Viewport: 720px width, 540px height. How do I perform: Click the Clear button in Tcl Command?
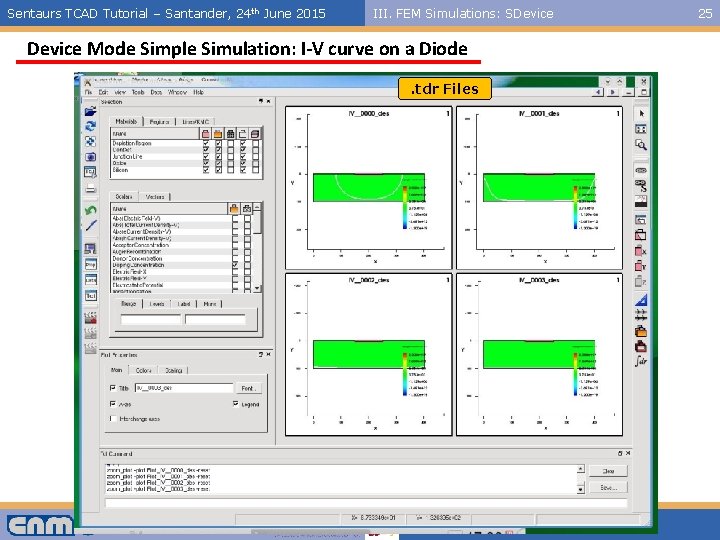(608, 471)
